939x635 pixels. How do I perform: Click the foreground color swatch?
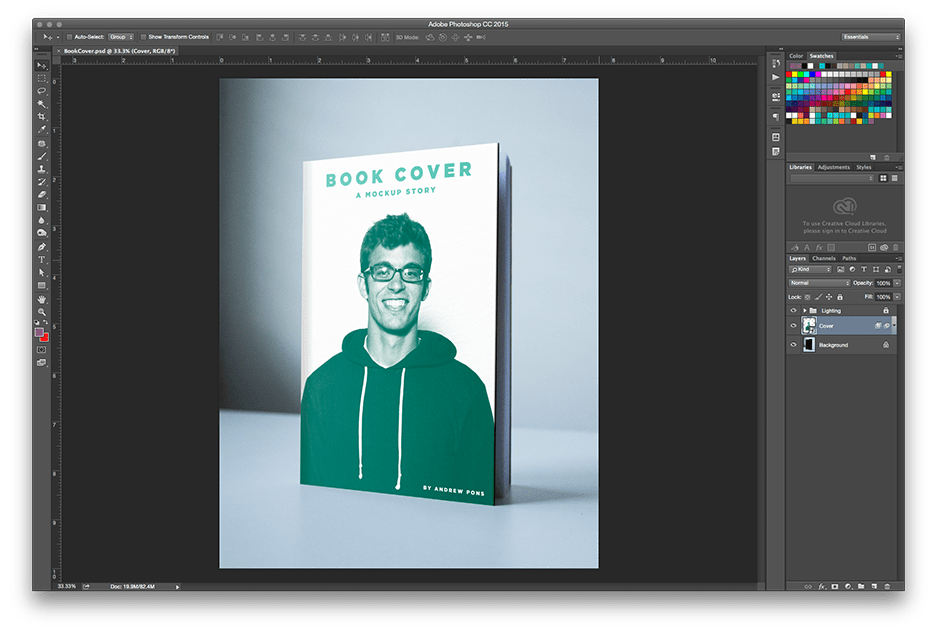41,331
